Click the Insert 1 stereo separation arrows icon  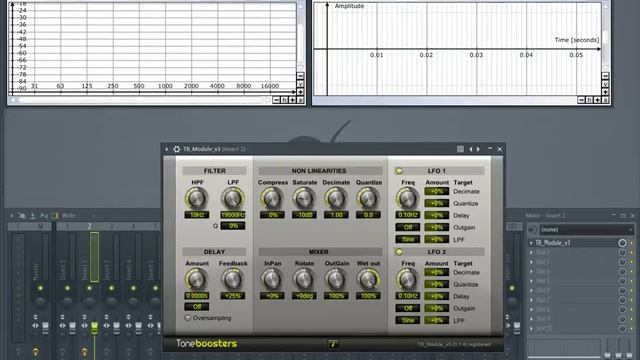coord(62,326)
